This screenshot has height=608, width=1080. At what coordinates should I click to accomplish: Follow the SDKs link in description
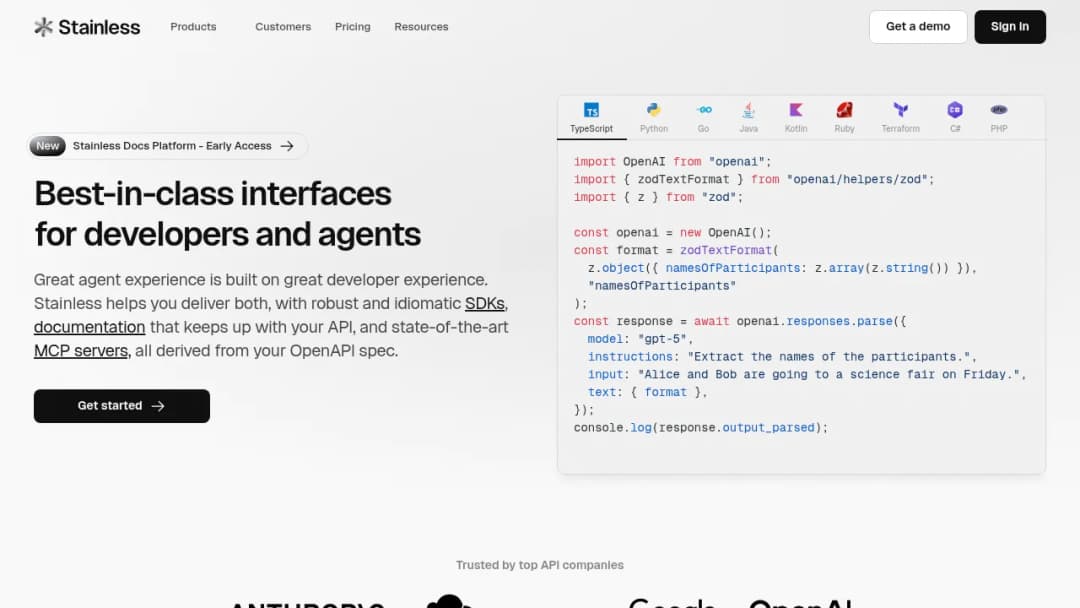(x=484, y=304)
